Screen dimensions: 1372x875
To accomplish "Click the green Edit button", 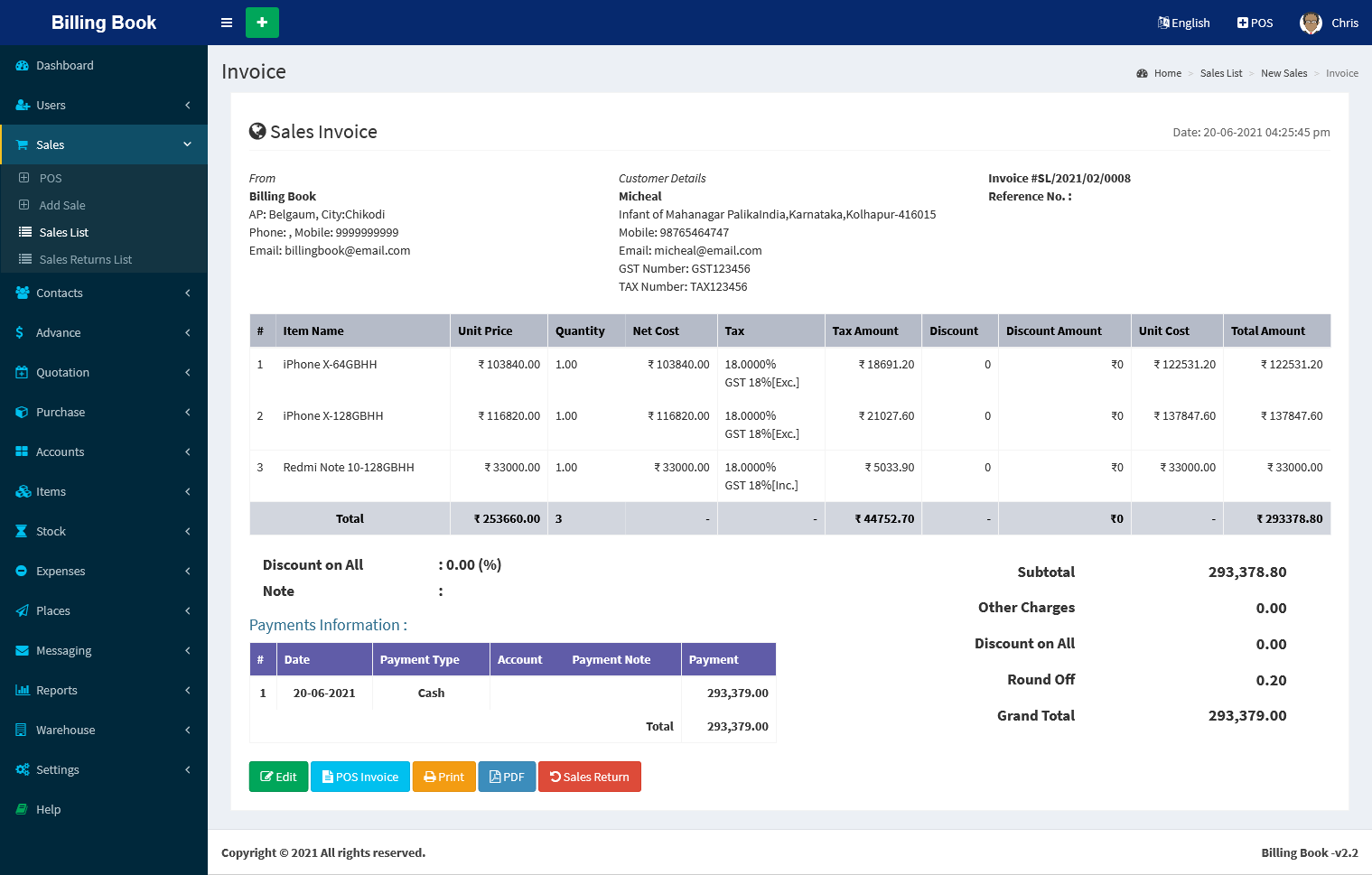I will [x=278, y=777].
